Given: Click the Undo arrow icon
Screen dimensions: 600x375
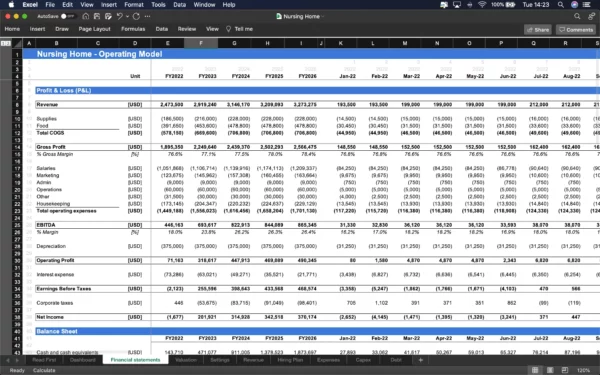Looking at the screenshot, I should [x=120, y=16].
